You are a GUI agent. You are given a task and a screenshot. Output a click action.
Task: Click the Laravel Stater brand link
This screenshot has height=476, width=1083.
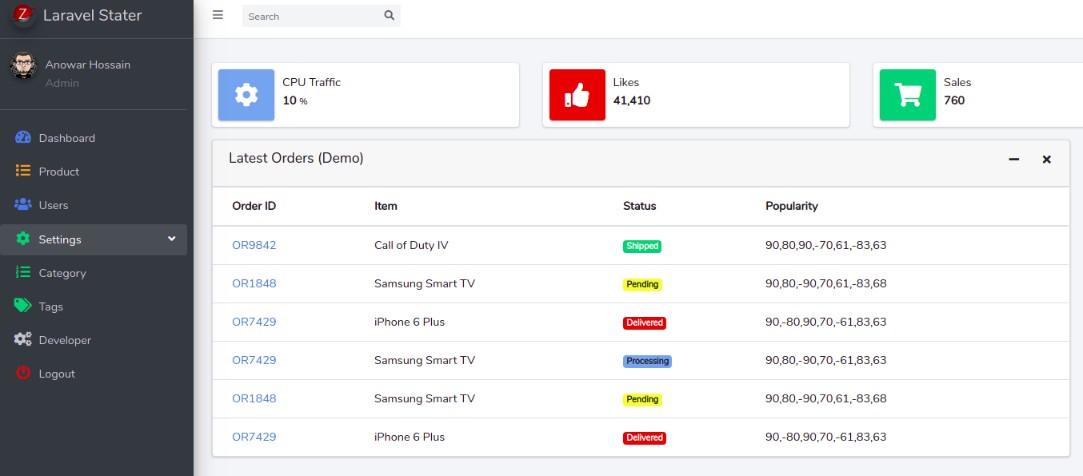(x=92, y=15)
